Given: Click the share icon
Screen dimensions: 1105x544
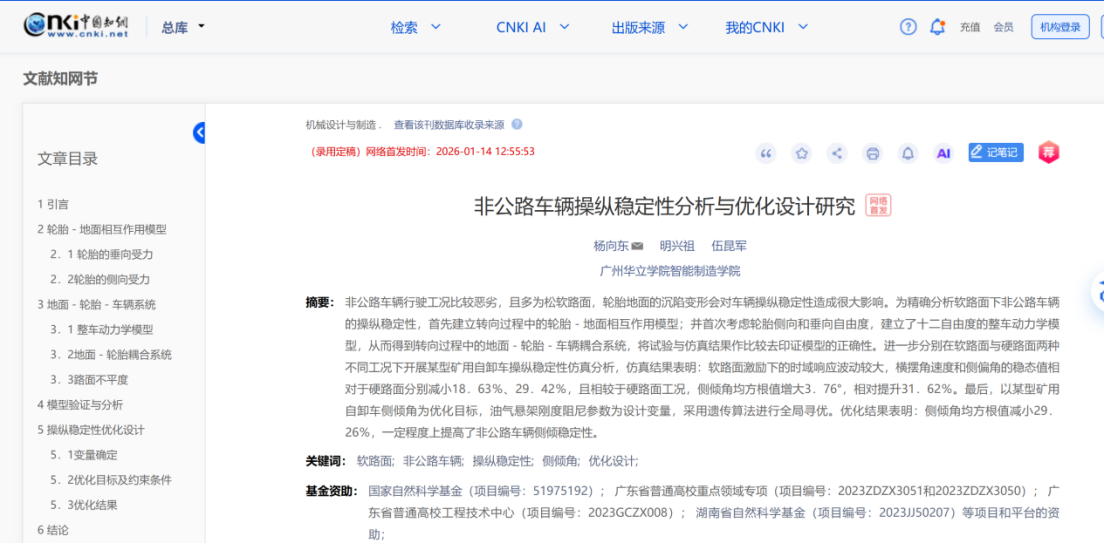Looking at the screenshot, I should click(837, 153).
